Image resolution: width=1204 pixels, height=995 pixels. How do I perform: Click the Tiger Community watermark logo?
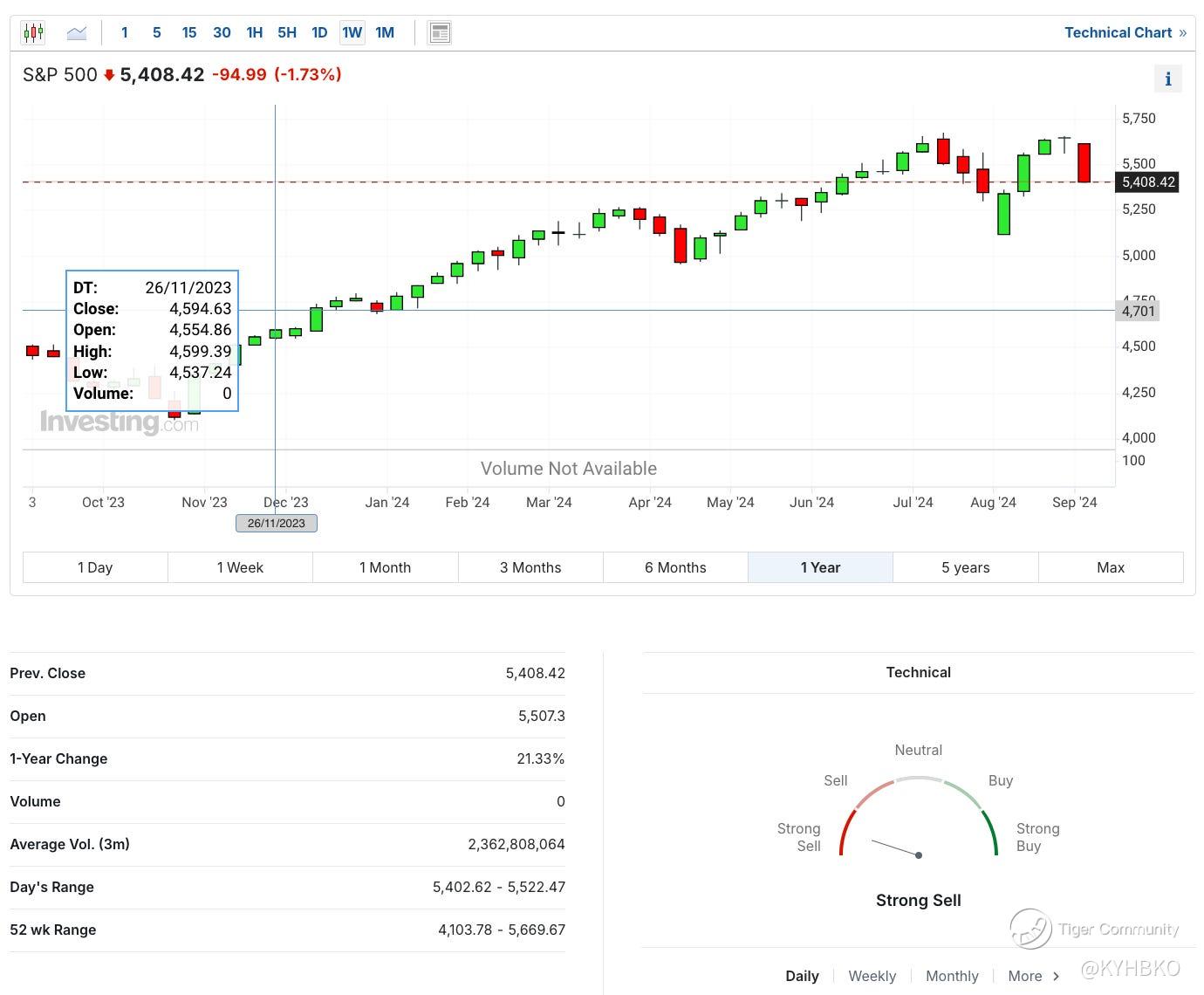1030,929
